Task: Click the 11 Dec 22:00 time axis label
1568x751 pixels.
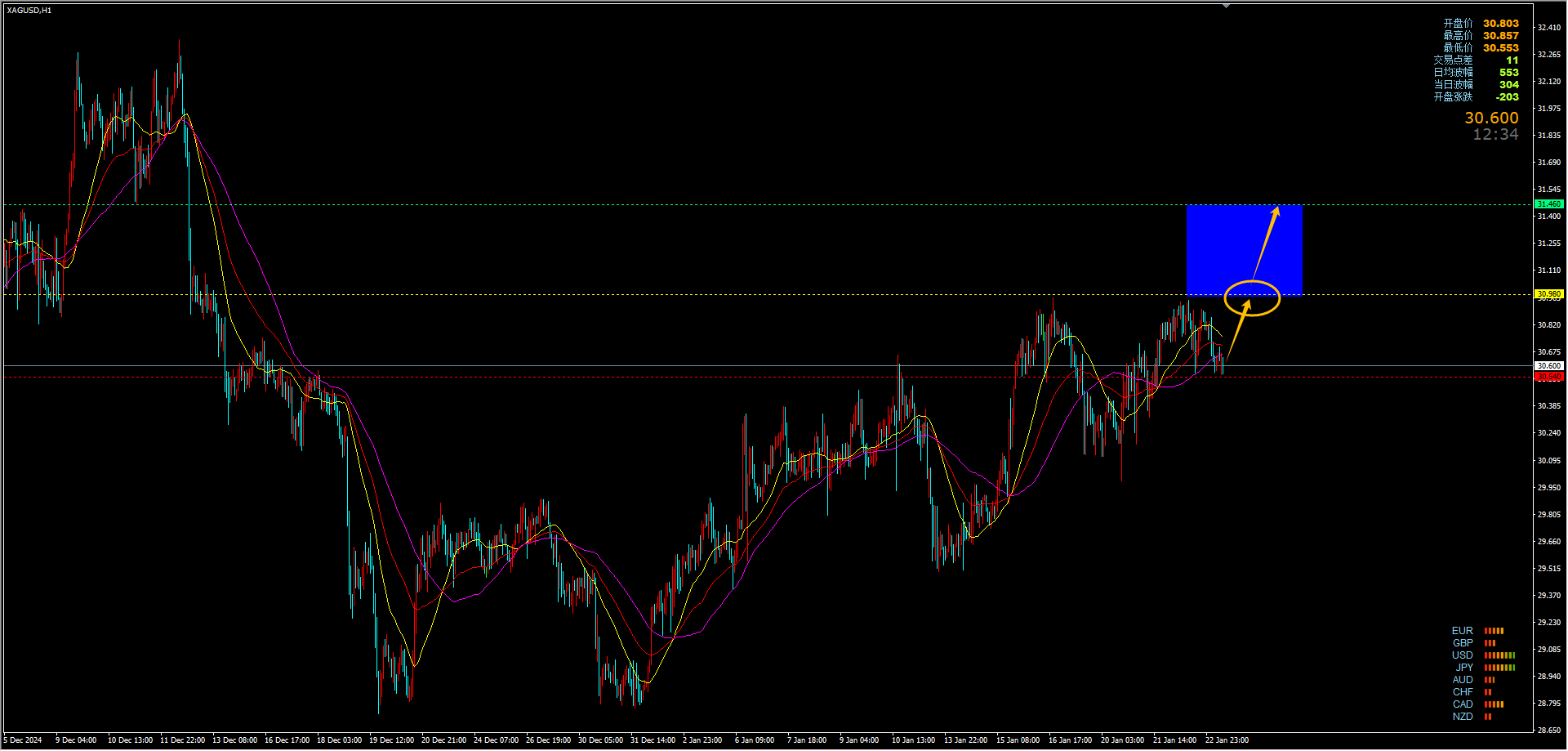Action: (183, 740)
